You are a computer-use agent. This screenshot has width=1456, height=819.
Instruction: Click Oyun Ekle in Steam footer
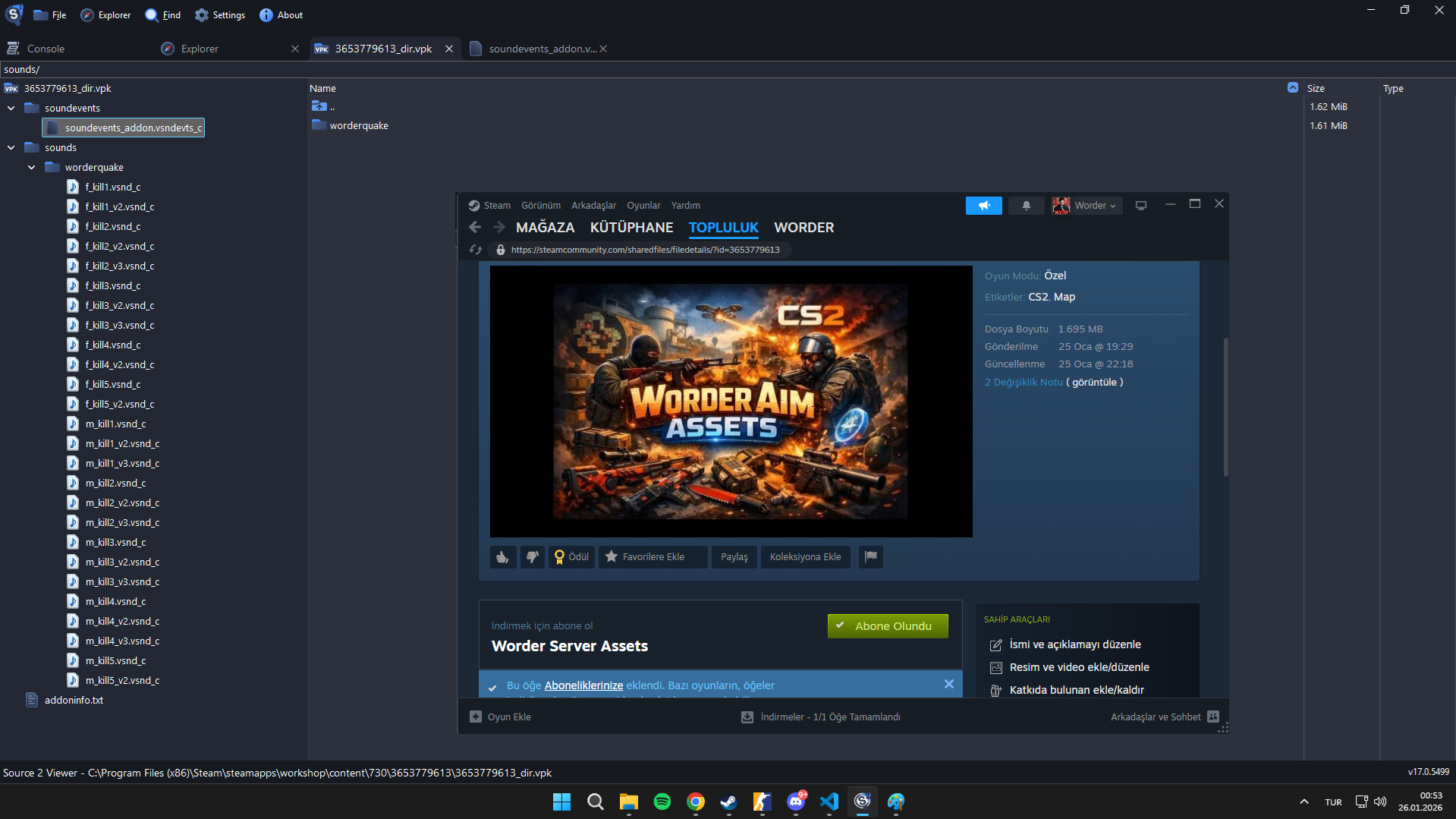click(x=501, y=717)
